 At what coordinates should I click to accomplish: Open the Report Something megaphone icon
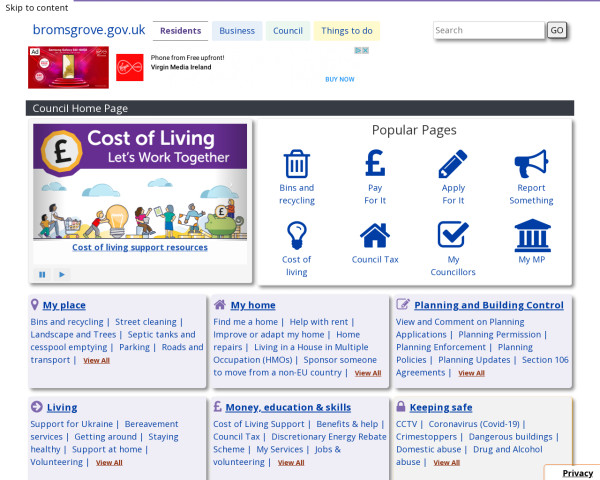click(531, 164)
